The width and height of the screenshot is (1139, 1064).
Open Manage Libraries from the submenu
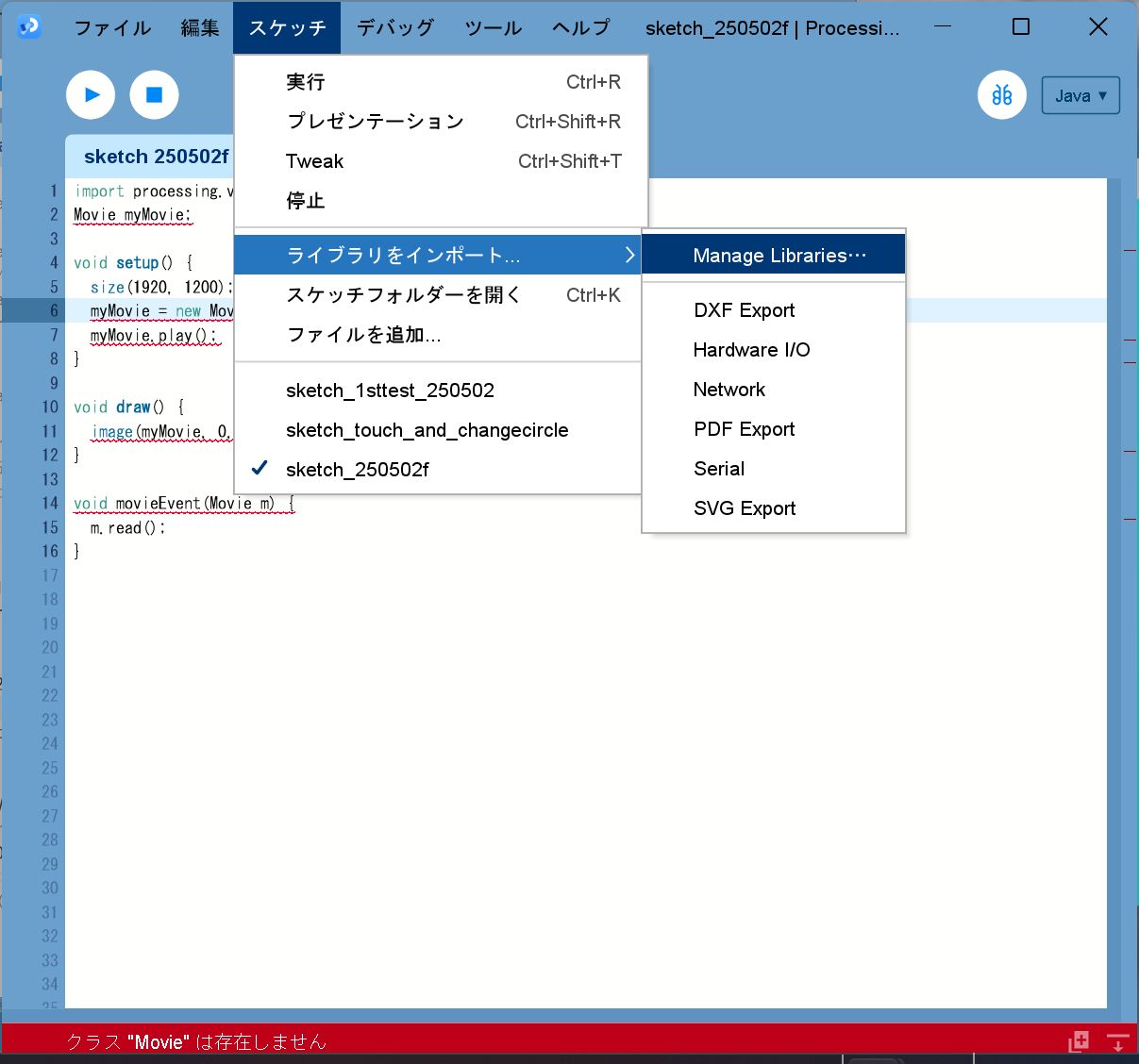pyautogui.click(x=774, y=256)
